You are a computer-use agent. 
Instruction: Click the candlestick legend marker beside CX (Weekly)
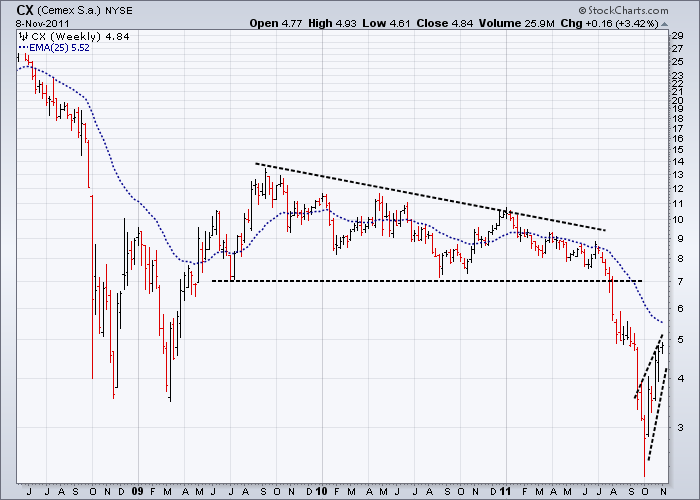tap(24, 37)
